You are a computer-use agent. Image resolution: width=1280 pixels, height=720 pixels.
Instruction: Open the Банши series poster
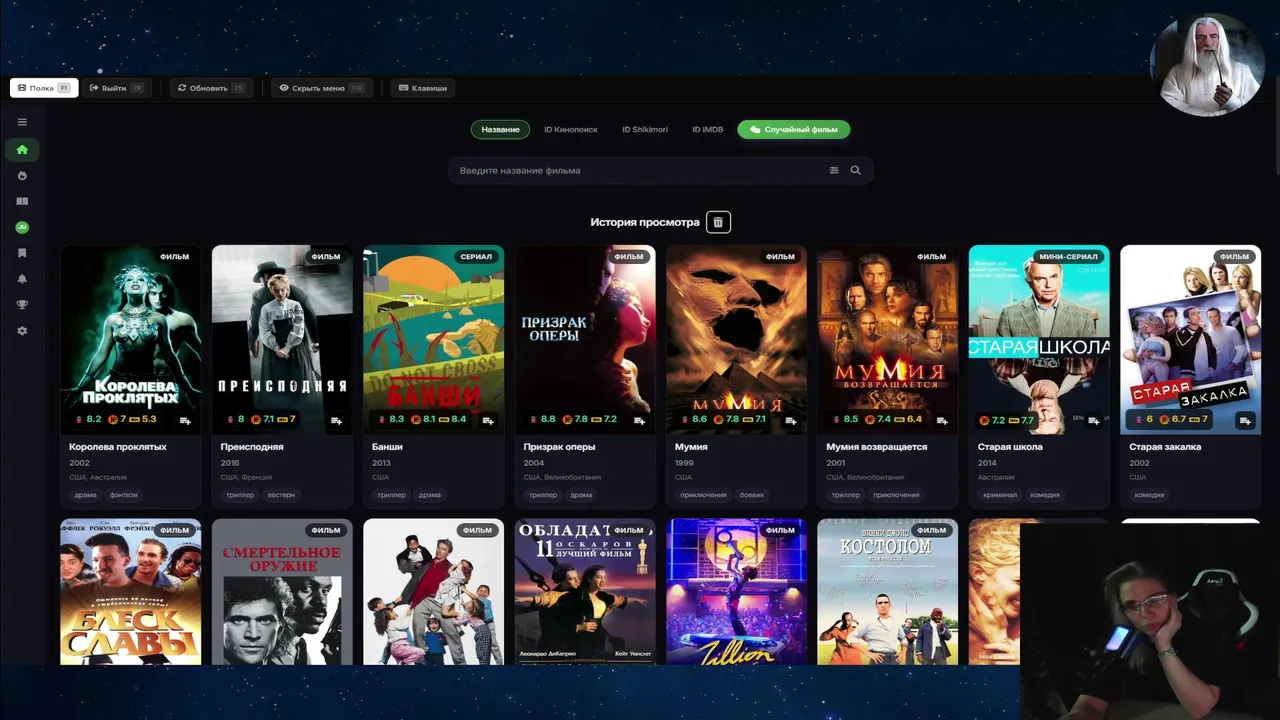pyautogui.click(x=434, y=339)
